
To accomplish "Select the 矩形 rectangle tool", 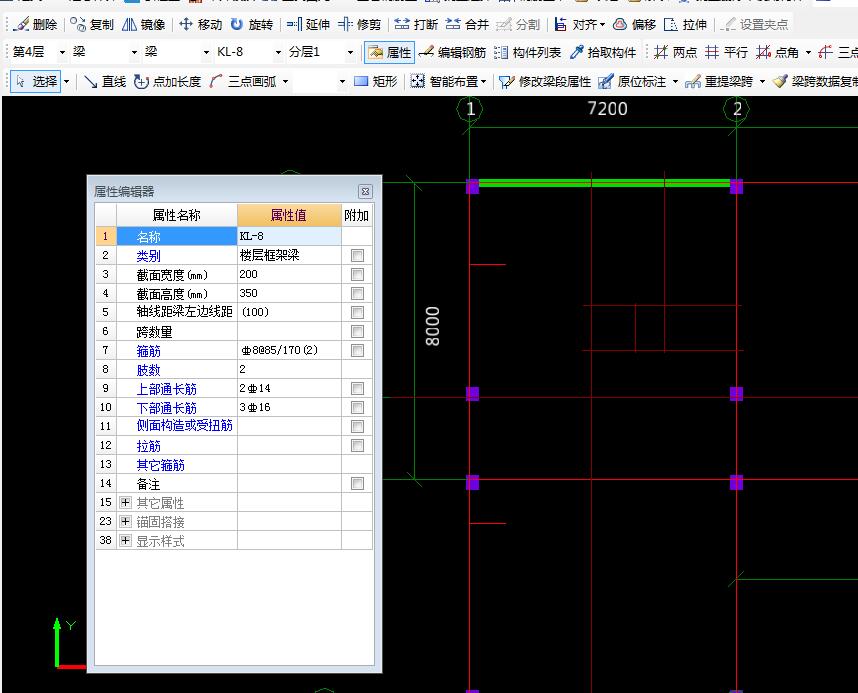I will pyautogui.click(x=376, y=82).
